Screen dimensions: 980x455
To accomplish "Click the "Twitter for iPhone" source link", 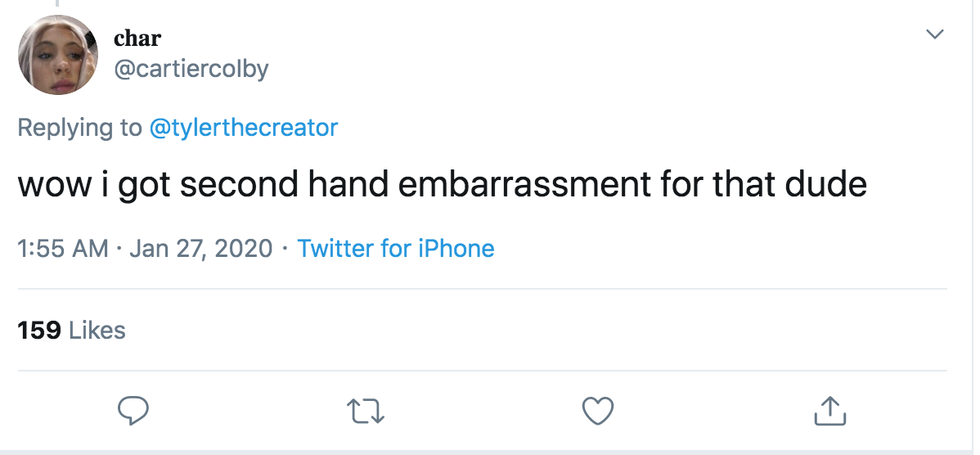I will pos(396,248).
